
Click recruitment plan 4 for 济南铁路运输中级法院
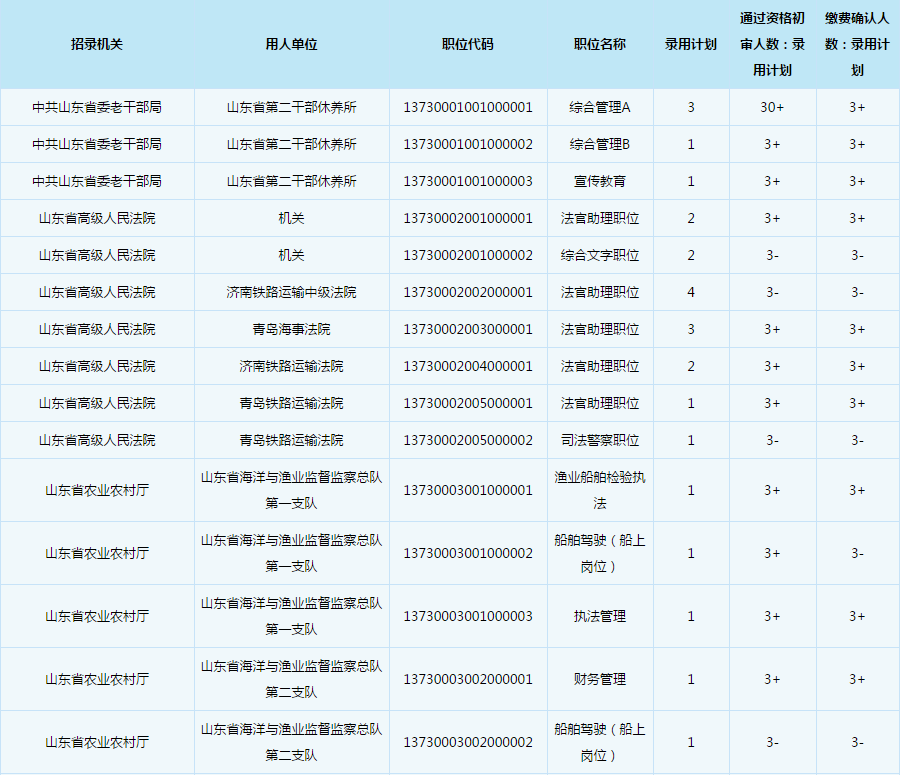pos(690,292)
